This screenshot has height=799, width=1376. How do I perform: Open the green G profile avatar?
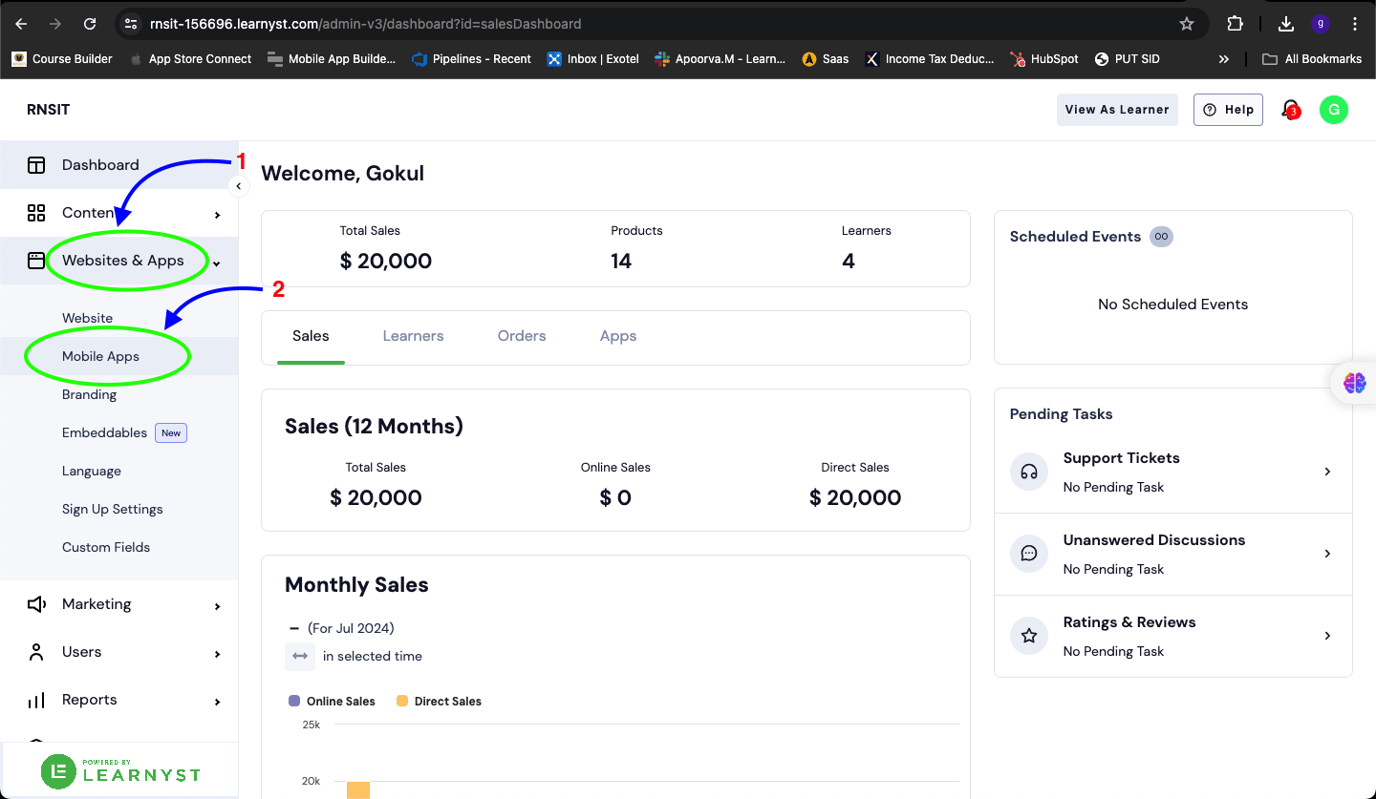pyautogui.click(x=1334, y=110)
